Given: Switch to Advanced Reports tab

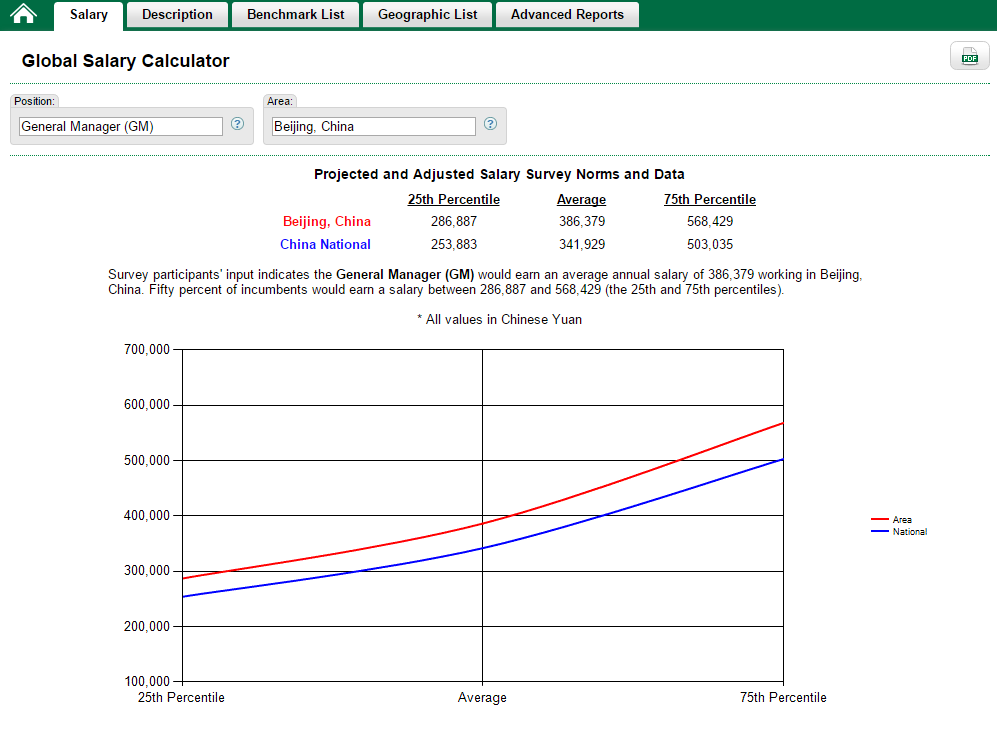Looking at the screenshot, I should click(567, 15).
